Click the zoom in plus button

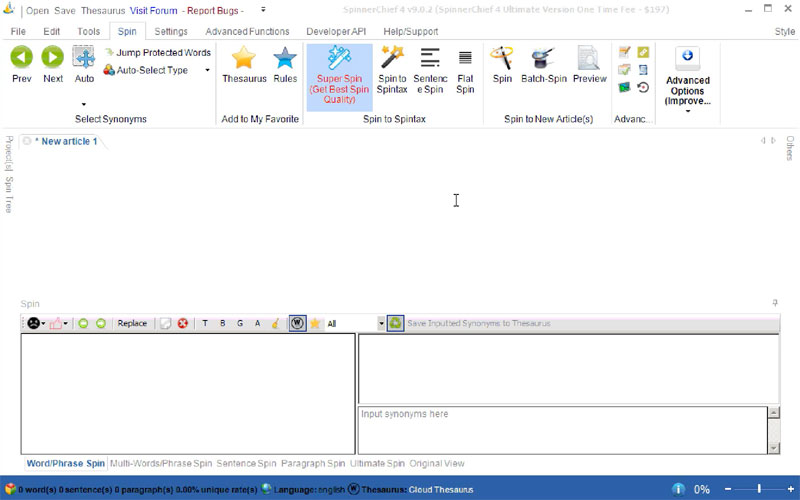790,489
